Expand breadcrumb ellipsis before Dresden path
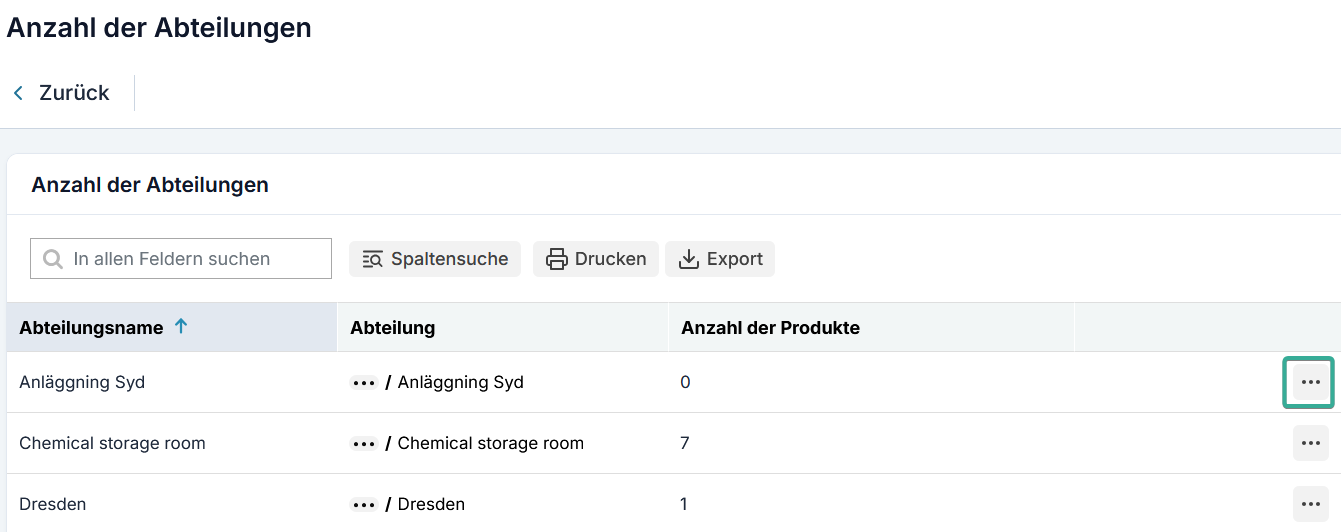The image size is (1341, 532). point(364,504)
